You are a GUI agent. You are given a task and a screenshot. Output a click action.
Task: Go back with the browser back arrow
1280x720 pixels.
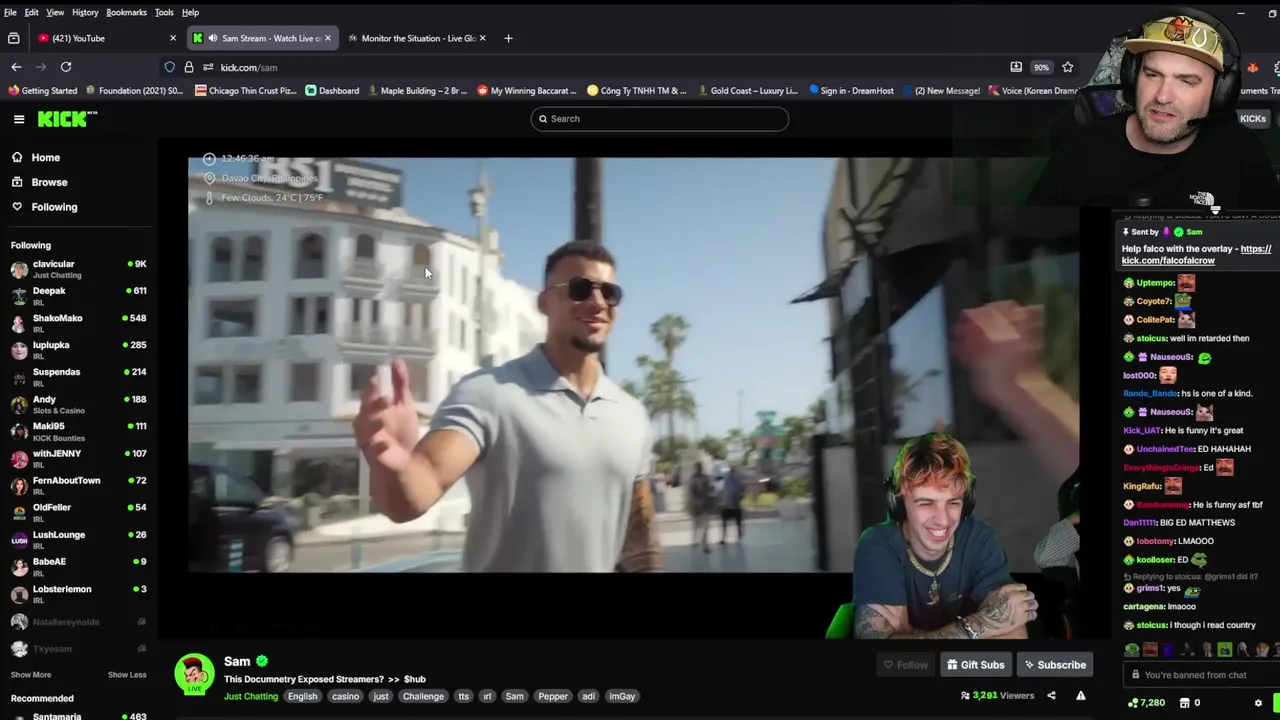[16, 67]
